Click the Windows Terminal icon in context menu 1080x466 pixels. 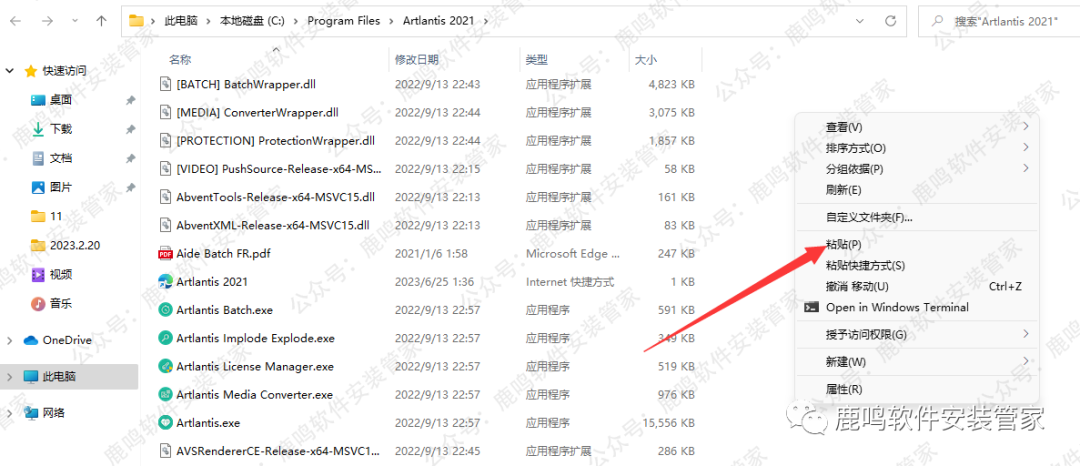click(811, 307)
